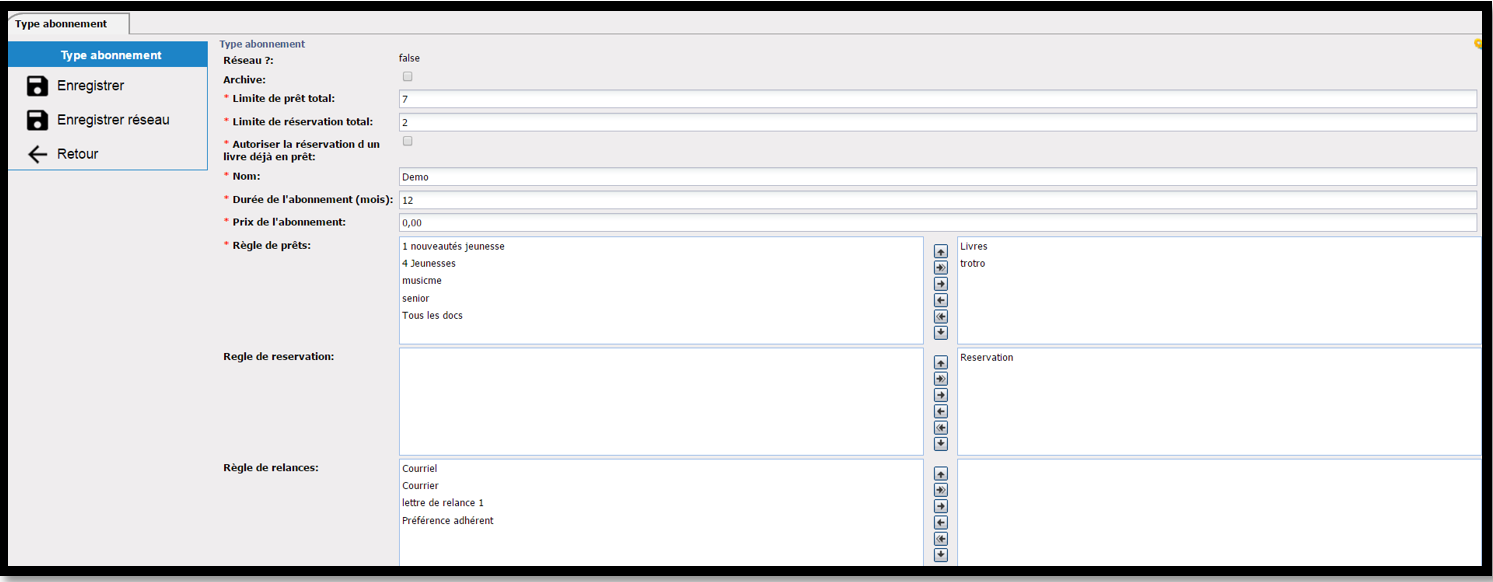The width and height of the screenshot is (1493, 582).
Task: Click the Durée de l'abonnement field
Action: coord(938,200)
